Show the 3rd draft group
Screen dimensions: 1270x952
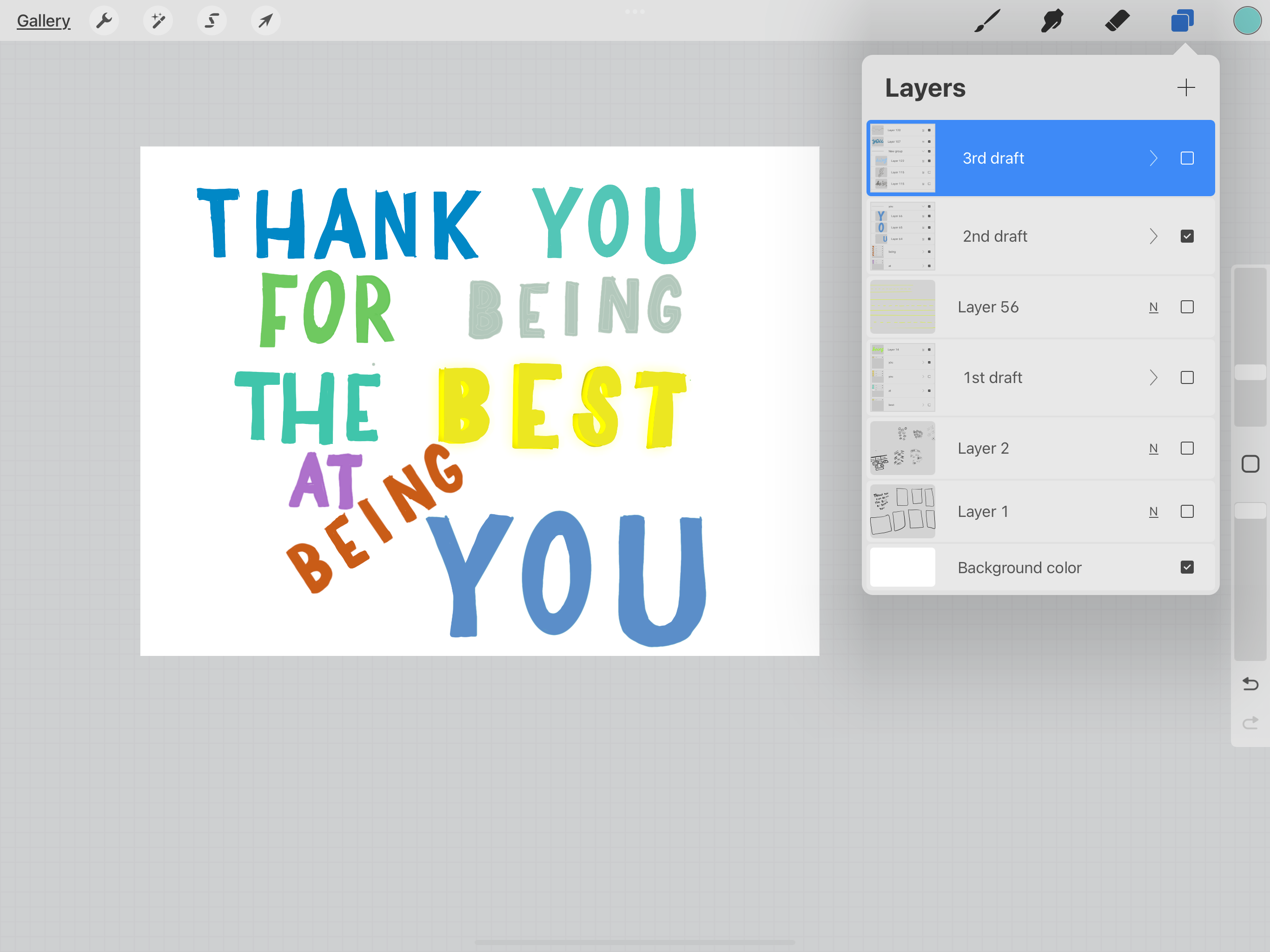point(1187,158)
